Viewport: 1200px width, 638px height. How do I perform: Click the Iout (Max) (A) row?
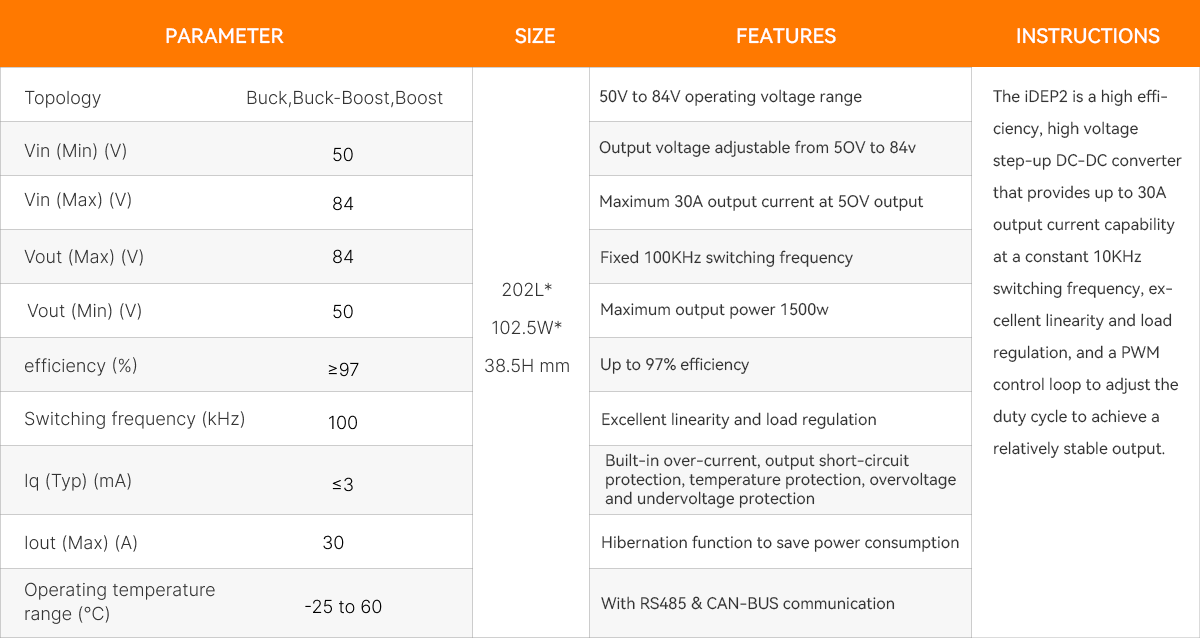(x=236, y=542)
